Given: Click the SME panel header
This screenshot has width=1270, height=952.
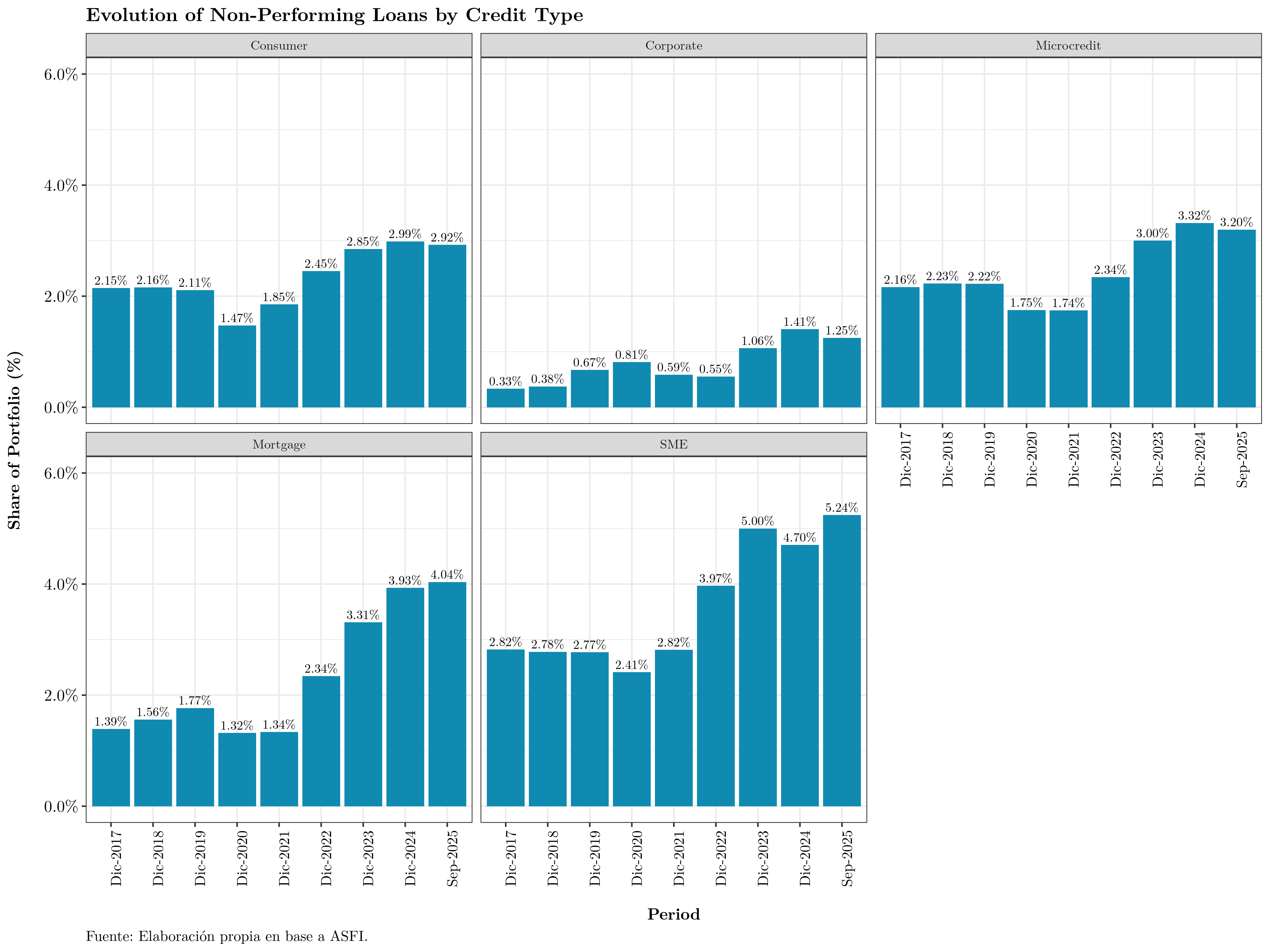Looking at the screenshot, I should pos(673,444).
